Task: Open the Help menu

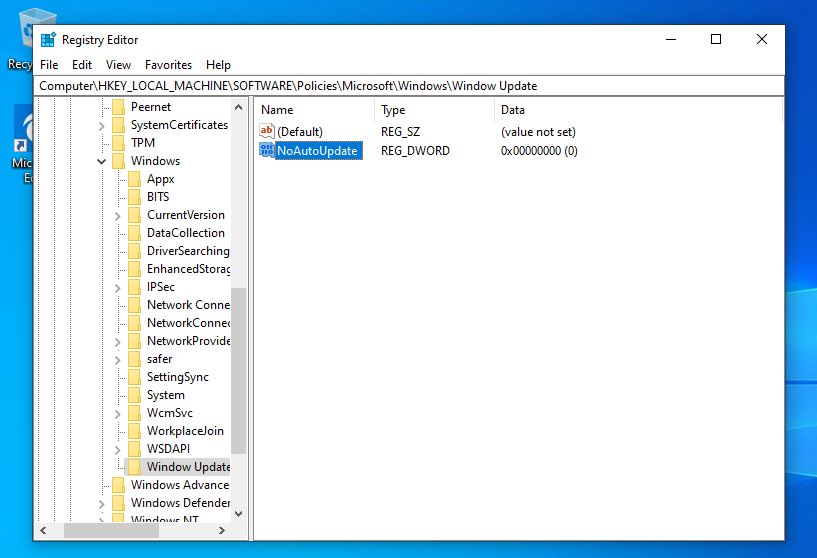Action: [218, 65]
